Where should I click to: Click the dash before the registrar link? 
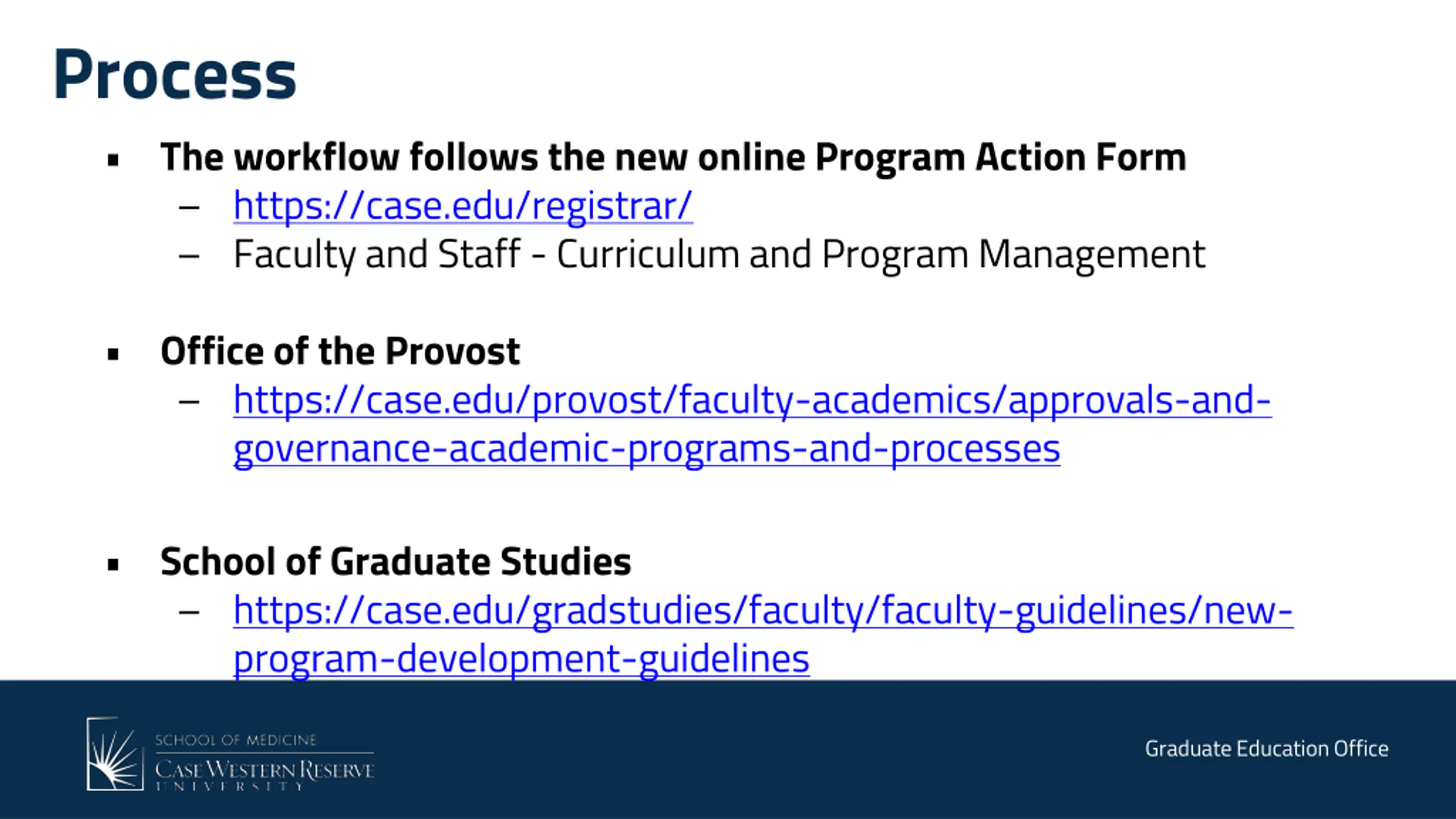[189, 208]
